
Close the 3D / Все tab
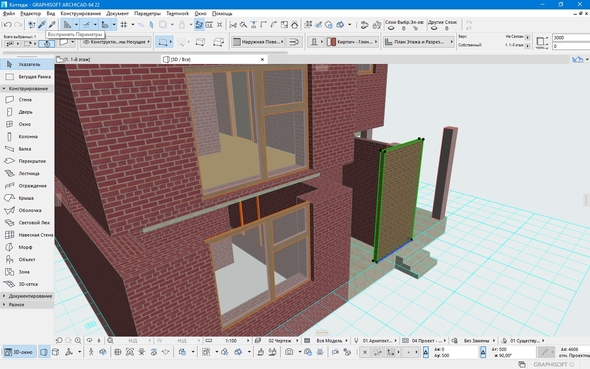coord(262,59)
